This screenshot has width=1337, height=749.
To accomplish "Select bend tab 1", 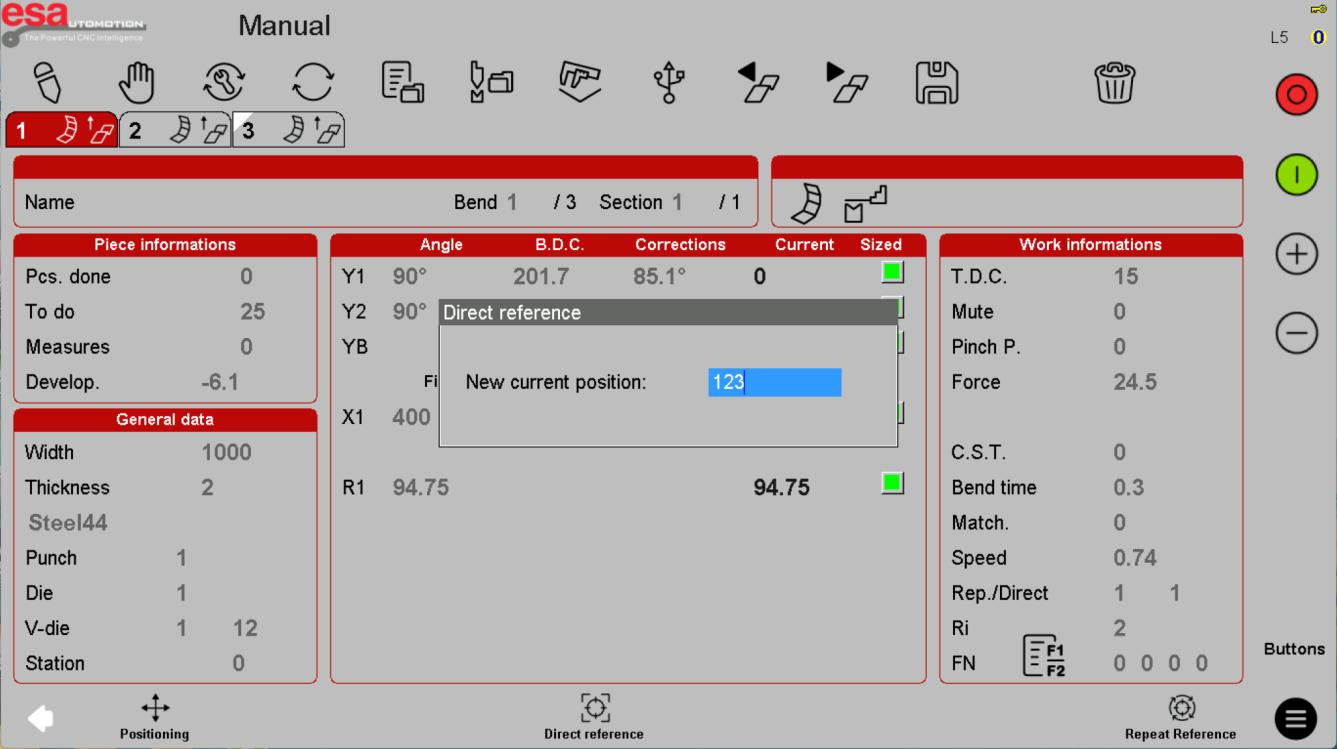I will [x=62, y=130].
